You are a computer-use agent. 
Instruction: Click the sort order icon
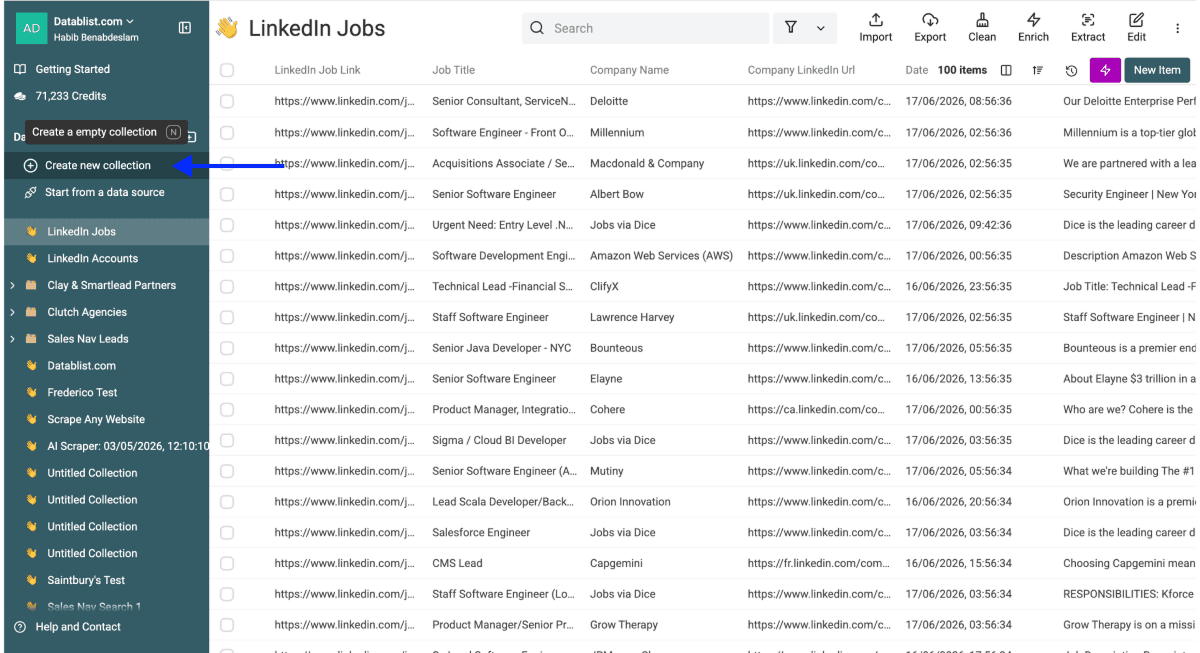coord(1038,70)
